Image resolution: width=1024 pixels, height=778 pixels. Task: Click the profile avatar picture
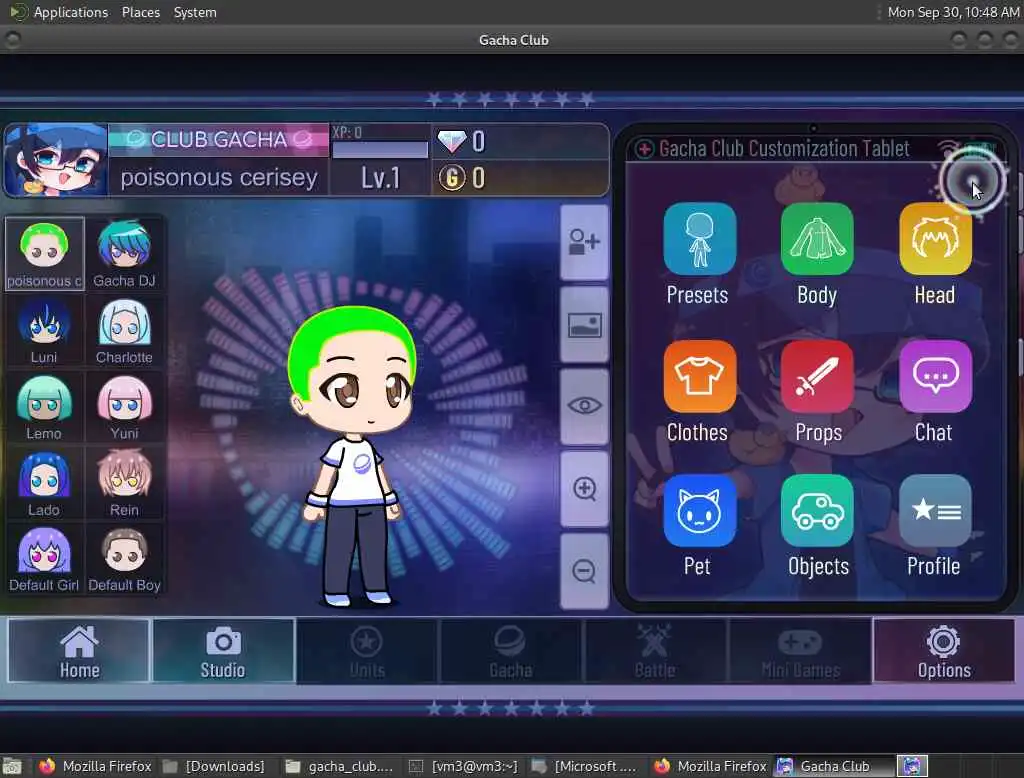point(56,159)
